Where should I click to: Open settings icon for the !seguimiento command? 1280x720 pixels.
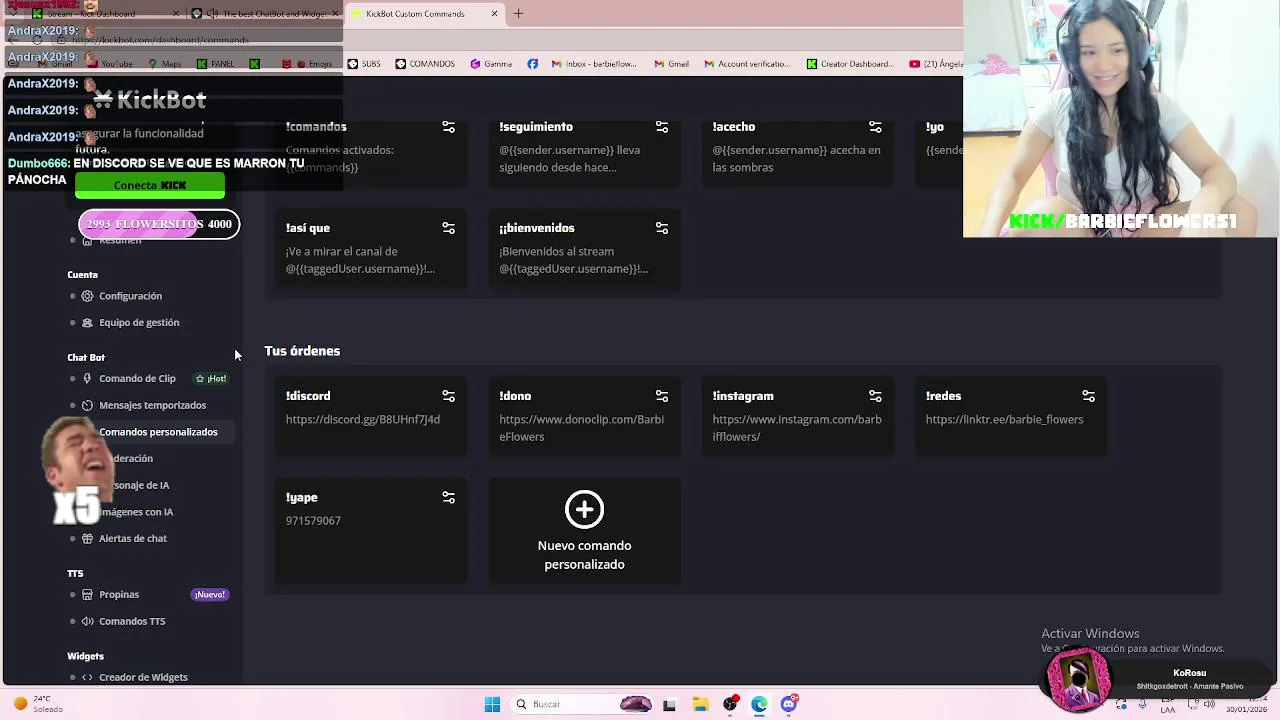662,127
